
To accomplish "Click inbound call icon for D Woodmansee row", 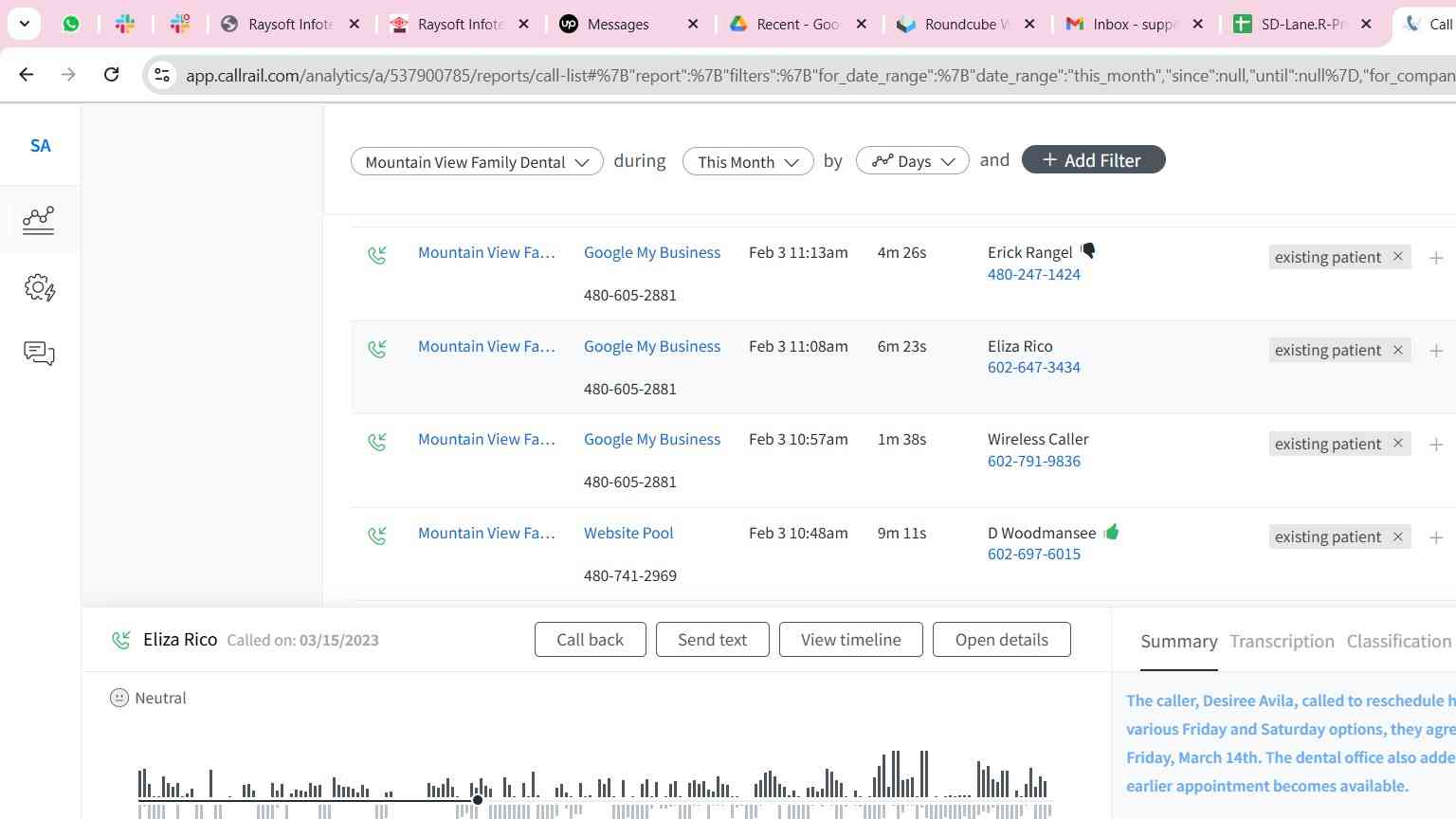I will 377,535.
